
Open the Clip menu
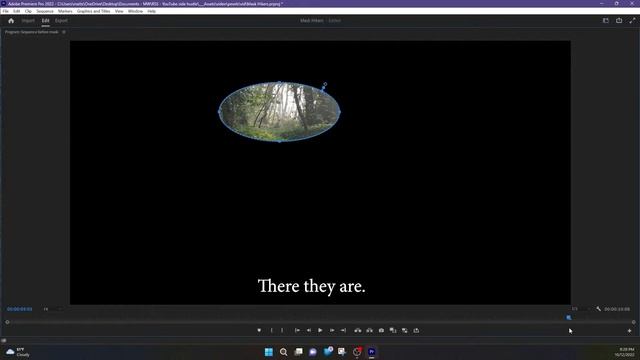click(28, 11)
